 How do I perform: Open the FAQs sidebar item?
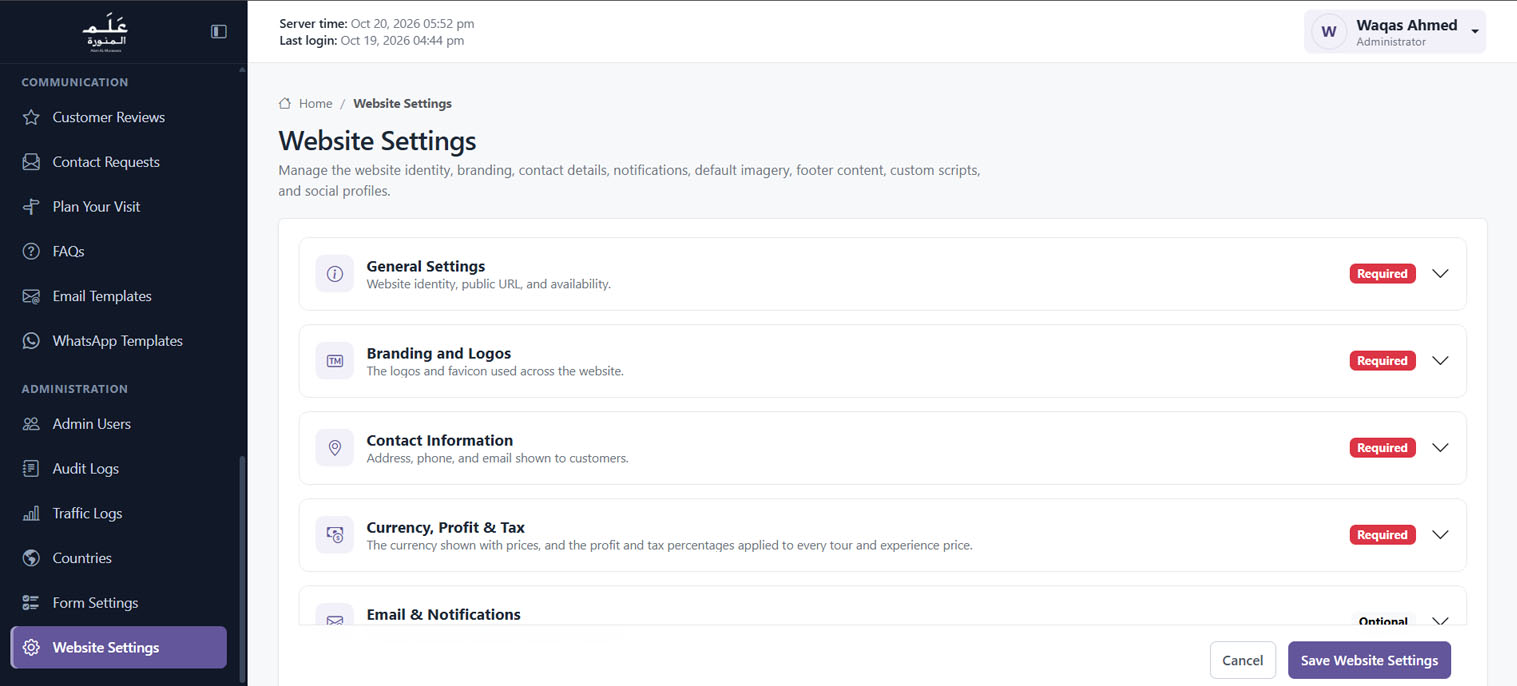click(119, 251)
